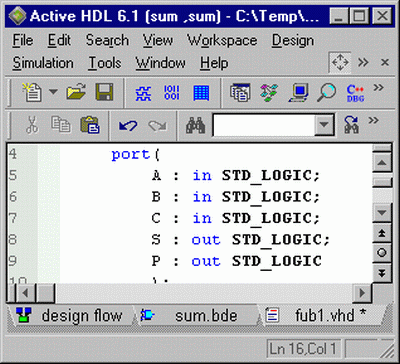Image resolution: width=400 pixels, height=364 pixels.
Task: Click the Save floppy disk icon
Action: point(104,92)
